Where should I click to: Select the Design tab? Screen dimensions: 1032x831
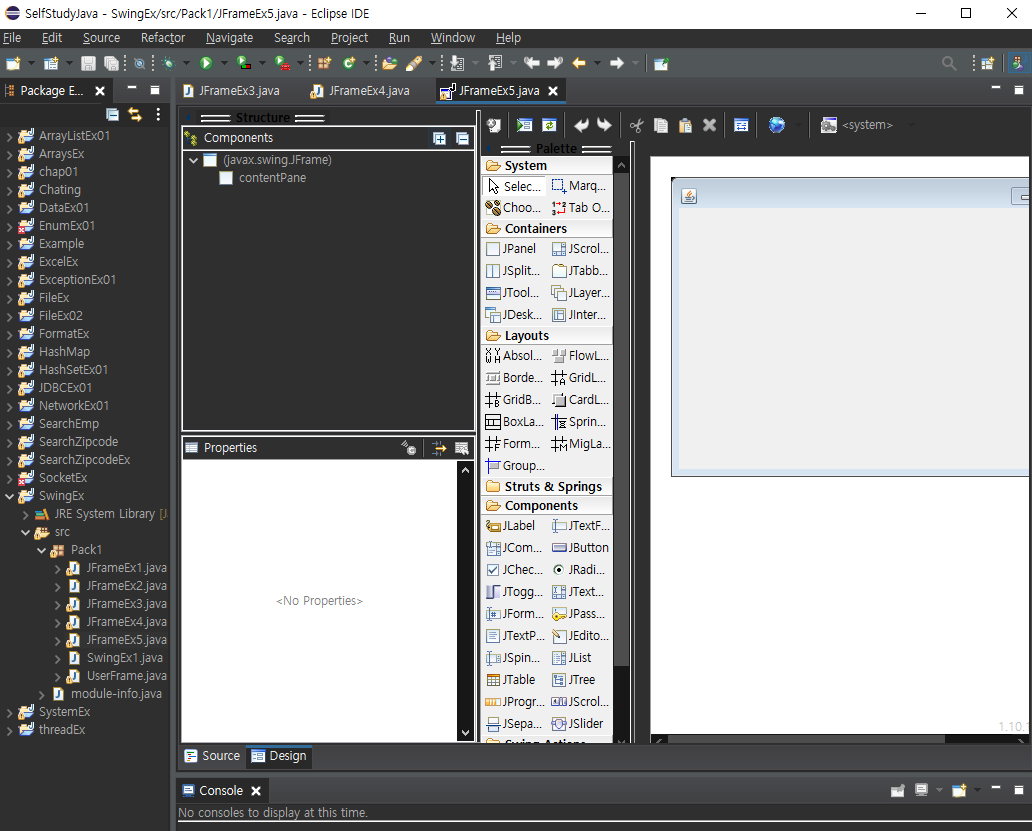[279, 756]
